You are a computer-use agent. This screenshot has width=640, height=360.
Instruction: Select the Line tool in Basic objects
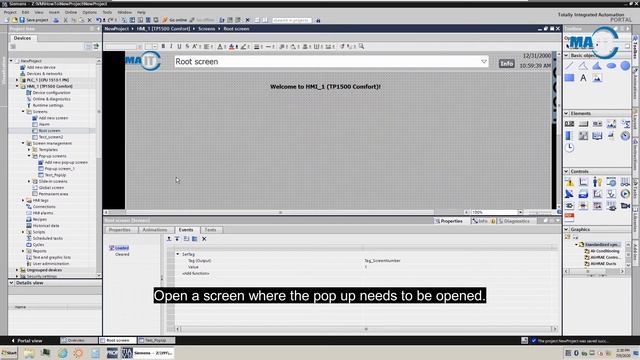(x=569, y=66)
